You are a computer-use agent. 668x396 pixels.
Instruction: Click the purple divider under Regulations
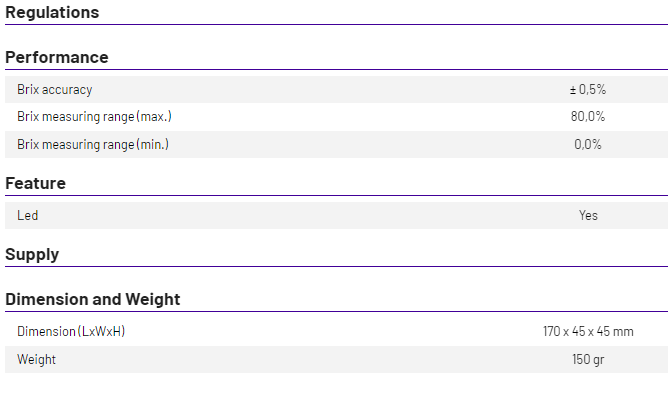coord(337,25)
